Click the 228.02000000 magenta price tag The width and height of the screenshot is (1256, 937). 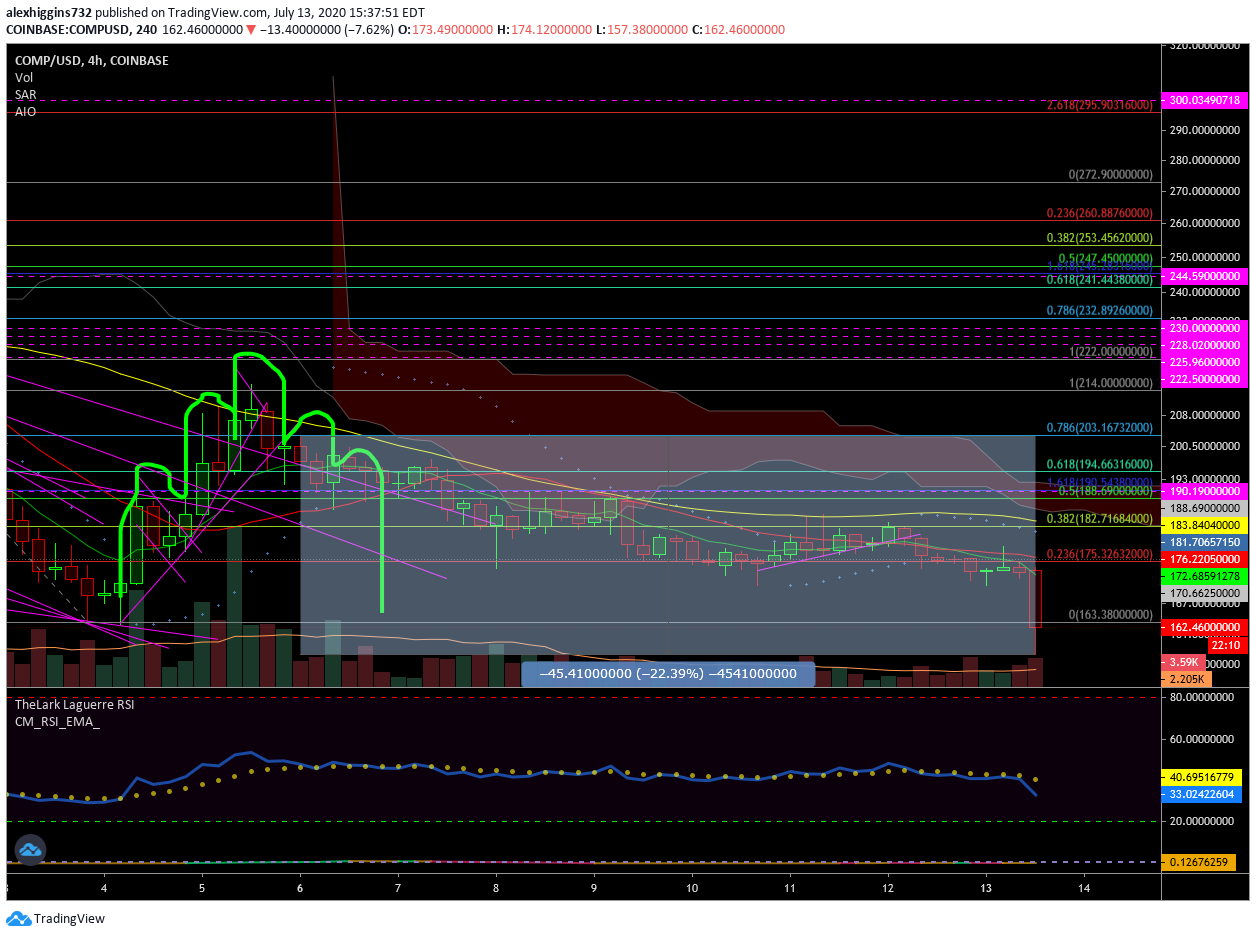1207,344
